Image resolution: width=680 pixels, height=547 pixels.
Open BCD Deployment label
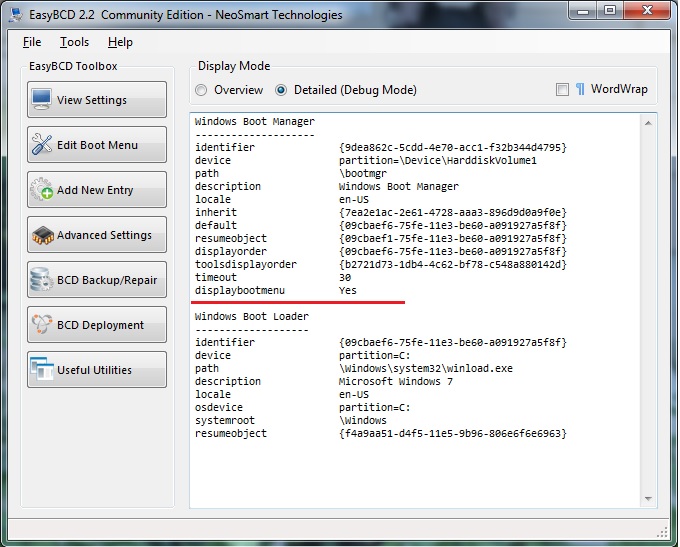[x=100, y=325]
